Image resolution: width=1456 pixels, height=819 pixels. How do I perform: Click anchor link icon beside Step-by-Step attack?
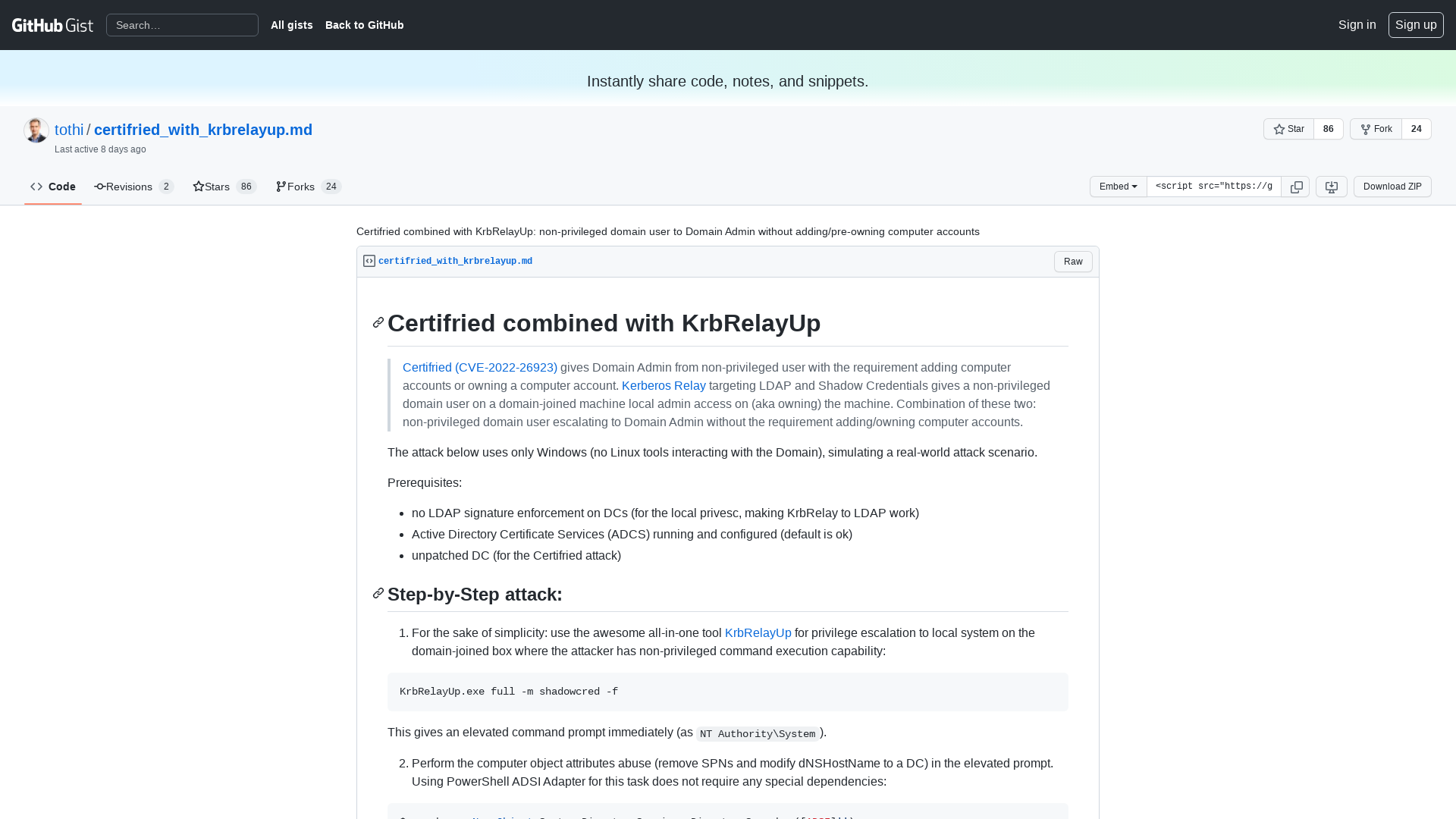(378, 594)
